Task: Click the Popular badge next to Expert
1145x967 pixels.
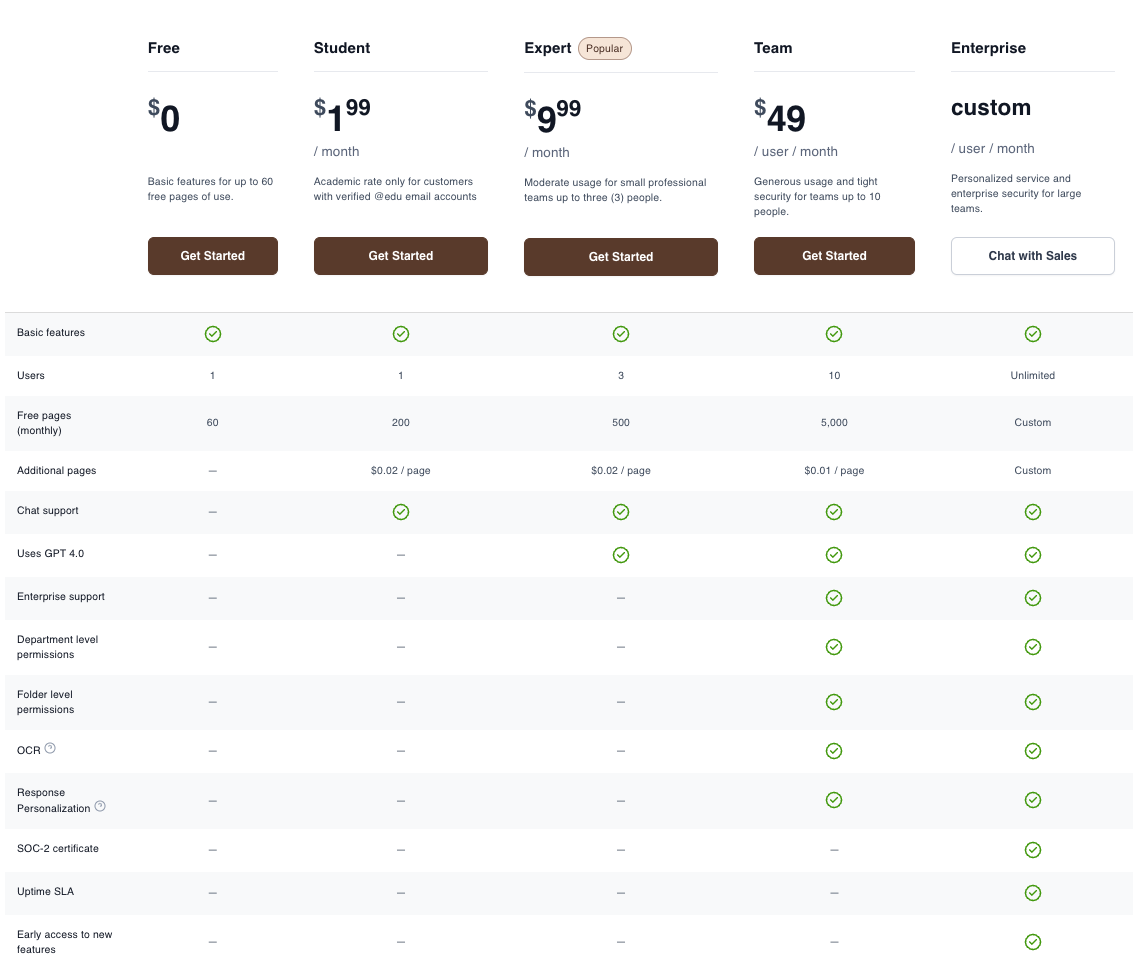Action: [x=605, y=48]
